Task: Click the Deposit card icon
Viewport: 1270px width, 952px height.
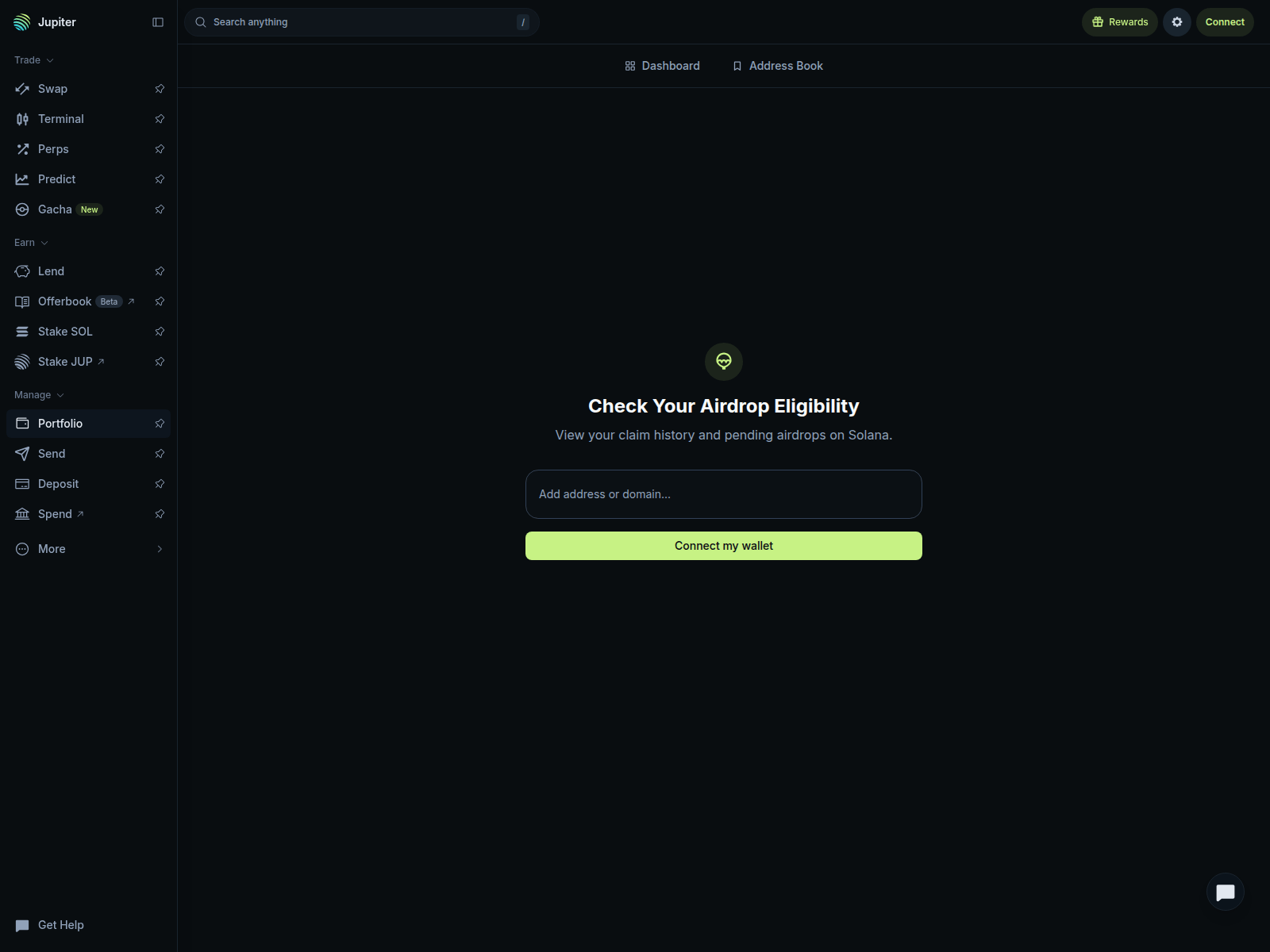Action: [22, 484]
